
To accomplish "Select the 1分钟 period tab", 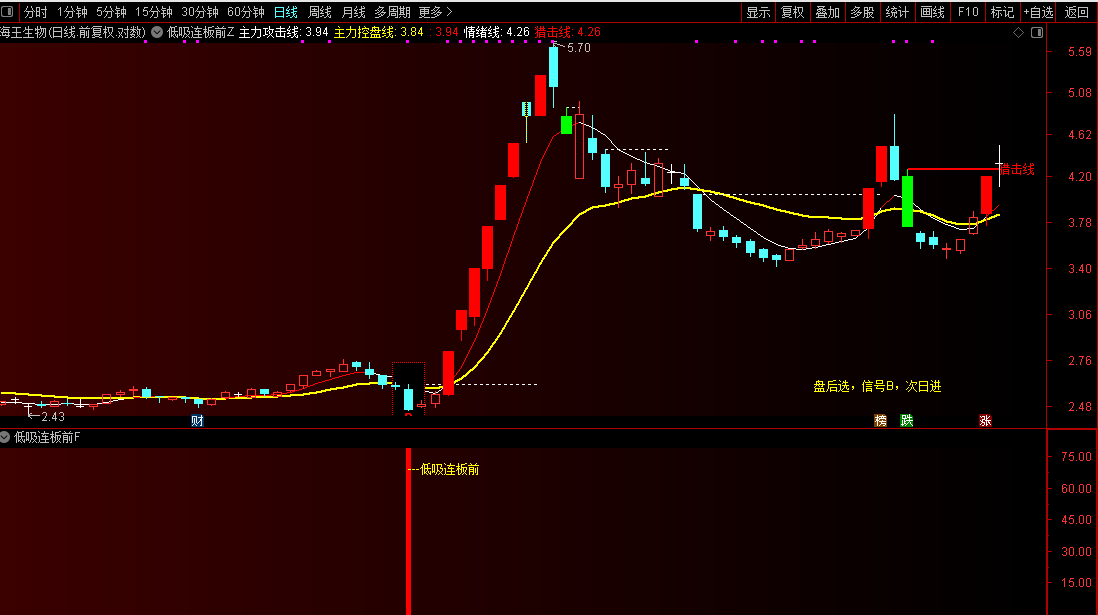I will (x=72, y=12).
